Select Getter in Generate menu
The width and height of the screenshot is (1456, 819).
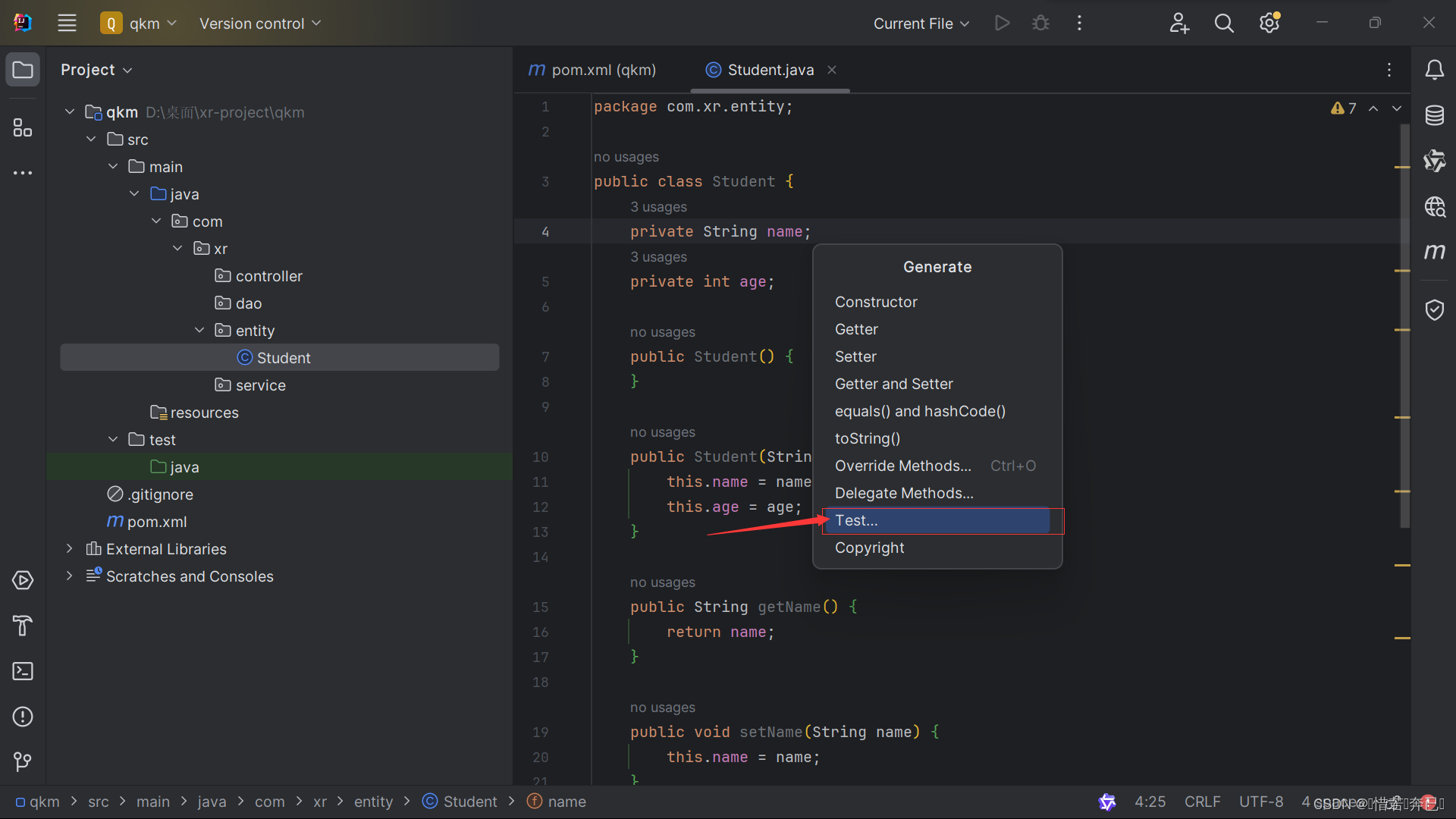[937, 329]
